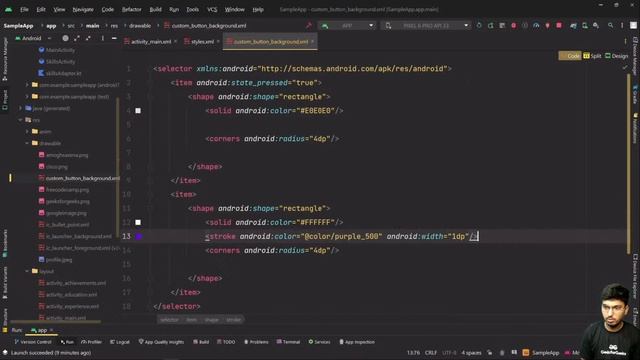This screenshot has height=360, width=640.
Task: Open the Refactor menu
Action: (131, 9)
